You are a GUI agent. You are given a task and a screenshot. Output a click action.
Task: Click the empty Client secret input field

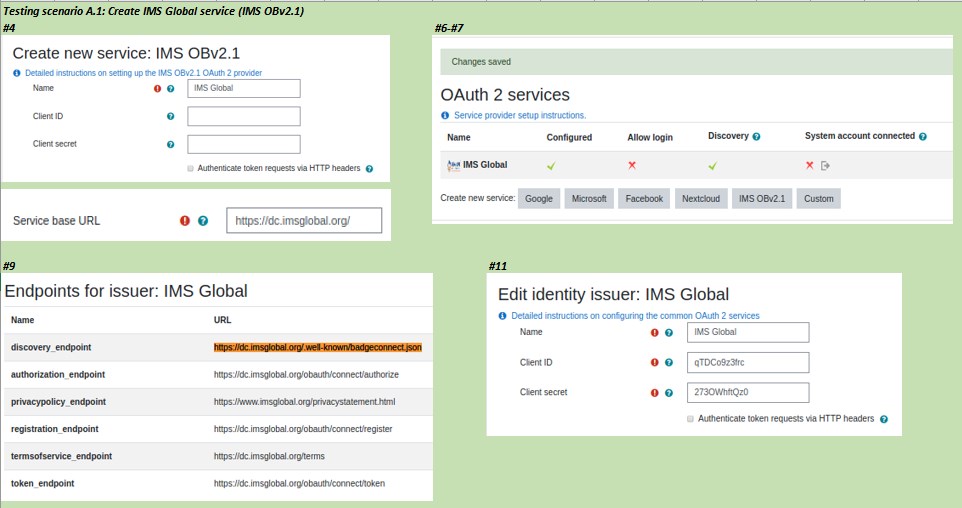(244, 144)
